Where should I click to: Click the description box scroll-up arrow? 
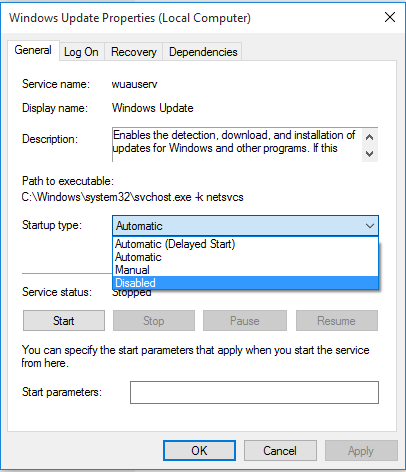(369, 137)
